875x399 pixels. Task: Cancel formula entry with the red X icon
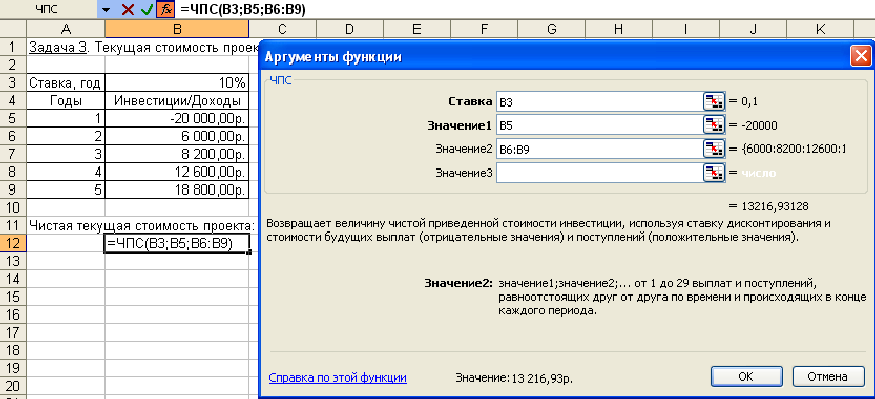[127, 9]
